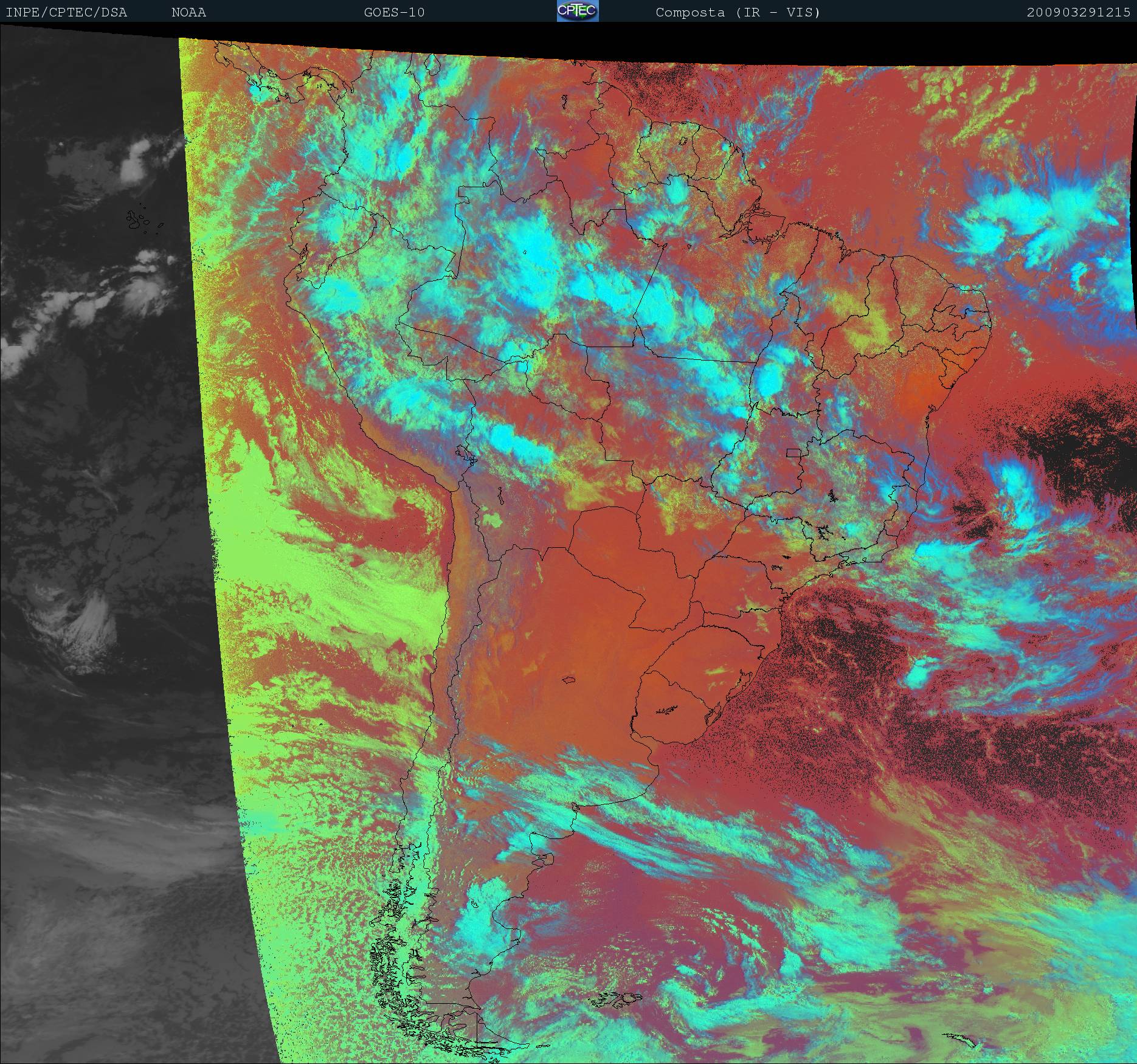Click the NOAA label in header
The image size is (1137, 1064).
coord(189,12)
